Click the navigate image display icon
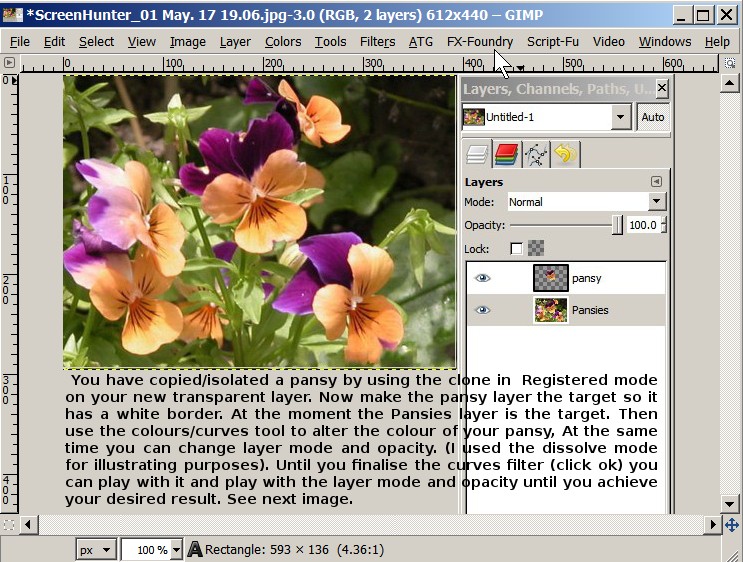Screen dimensions: 743x562 click(731, 525)
